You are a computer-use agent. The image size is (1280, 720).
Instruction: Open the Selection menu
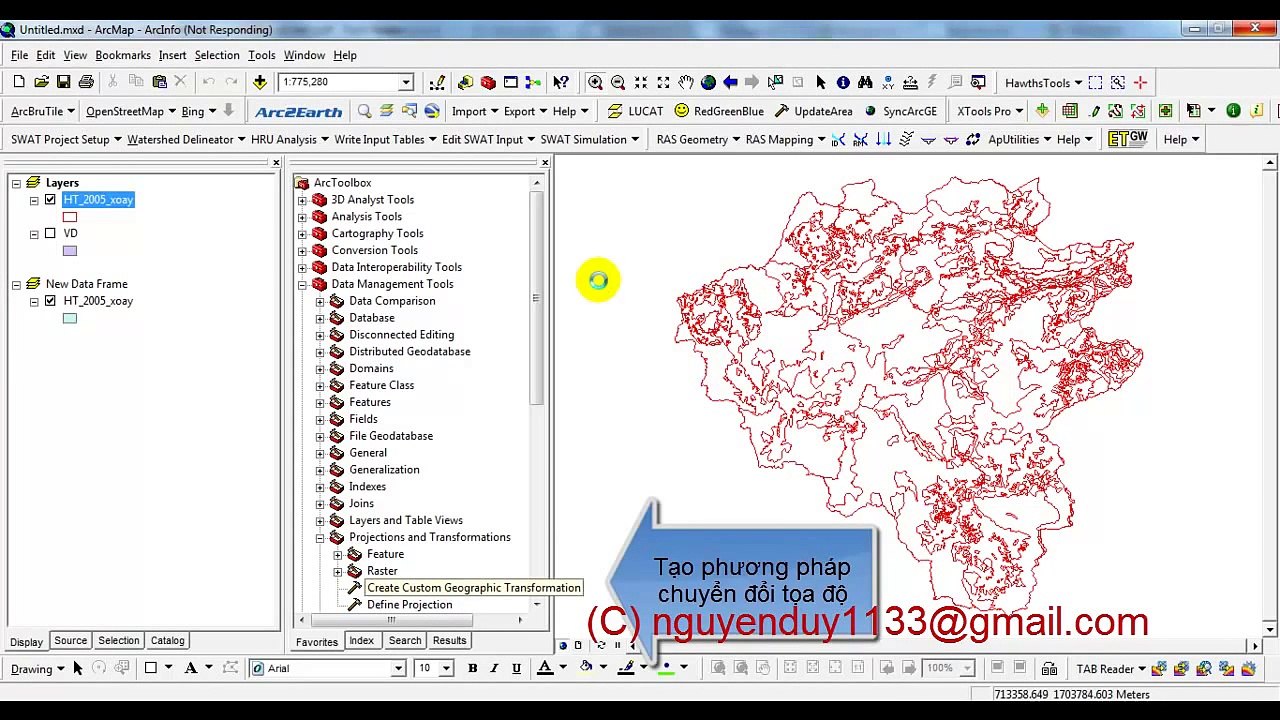(x=217, y=55)
